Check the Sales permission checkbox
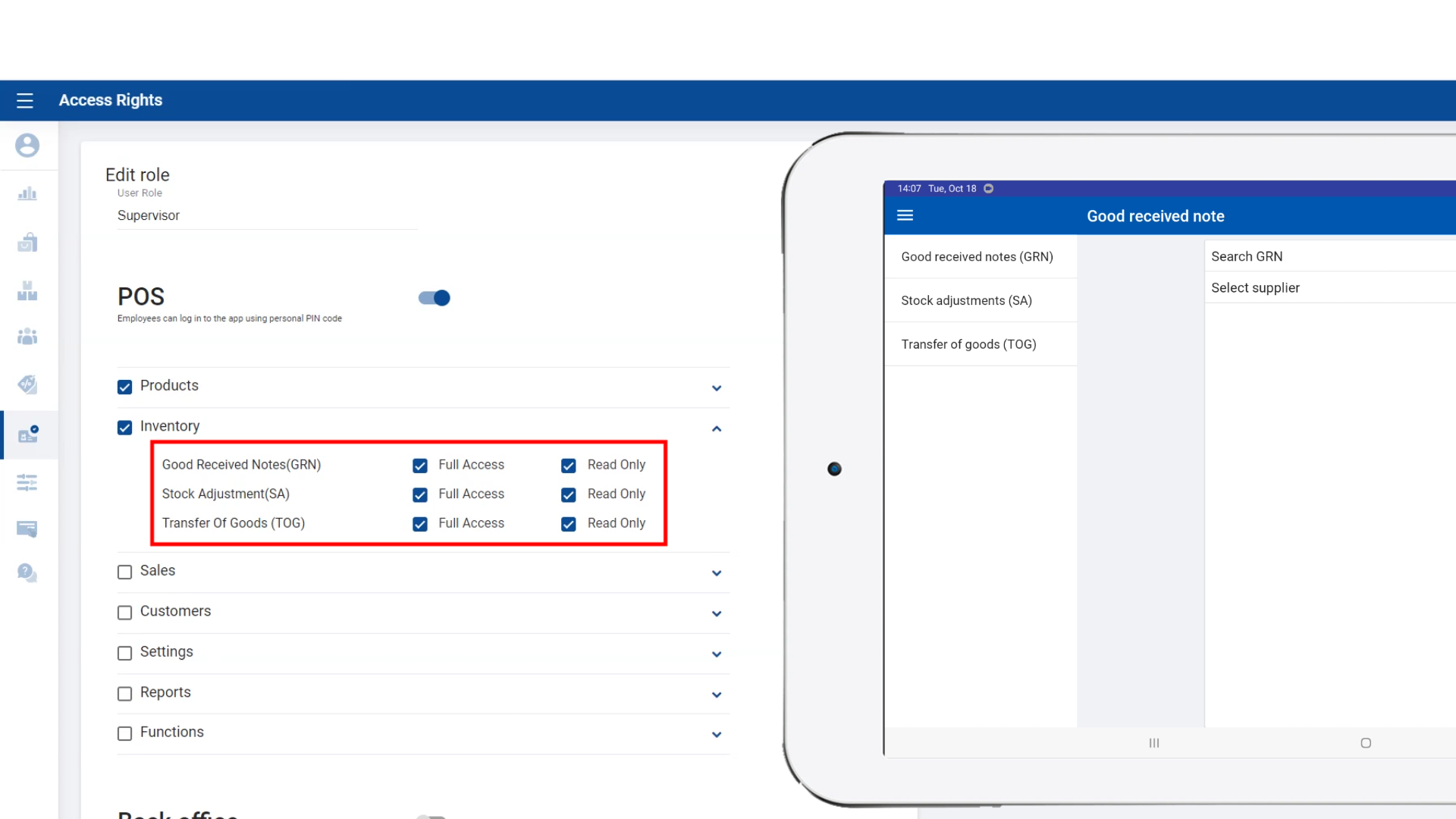The width and height of the screenshot is (1456, 819). [125, 572]
